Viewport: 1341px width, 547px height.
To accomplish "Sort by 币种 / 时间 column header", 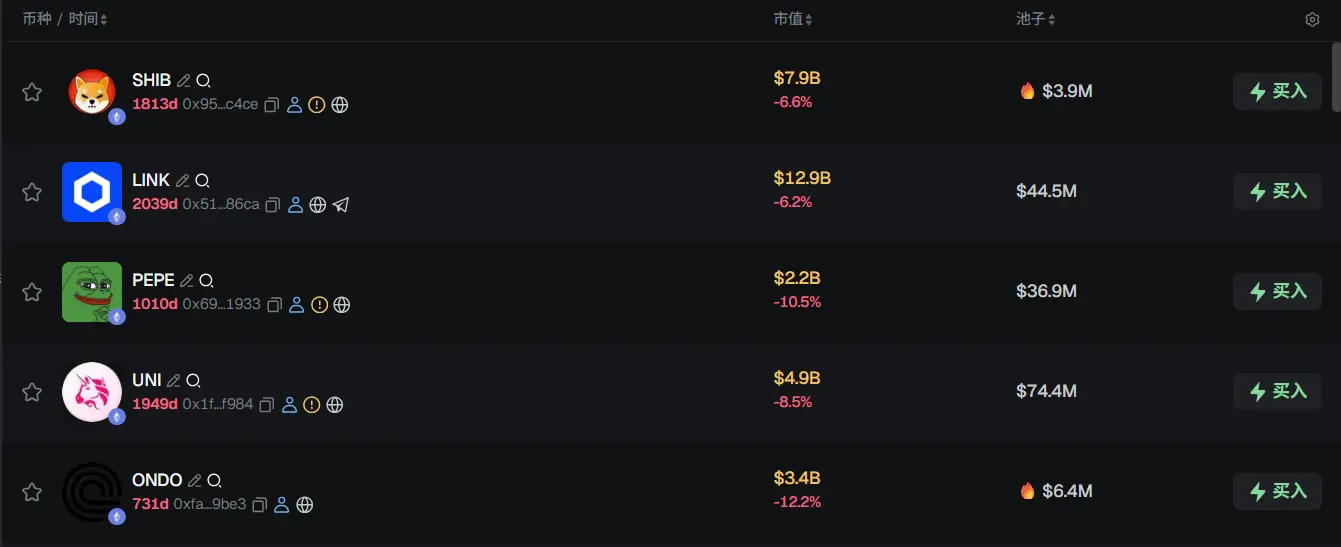I will [x=65, y=19].
